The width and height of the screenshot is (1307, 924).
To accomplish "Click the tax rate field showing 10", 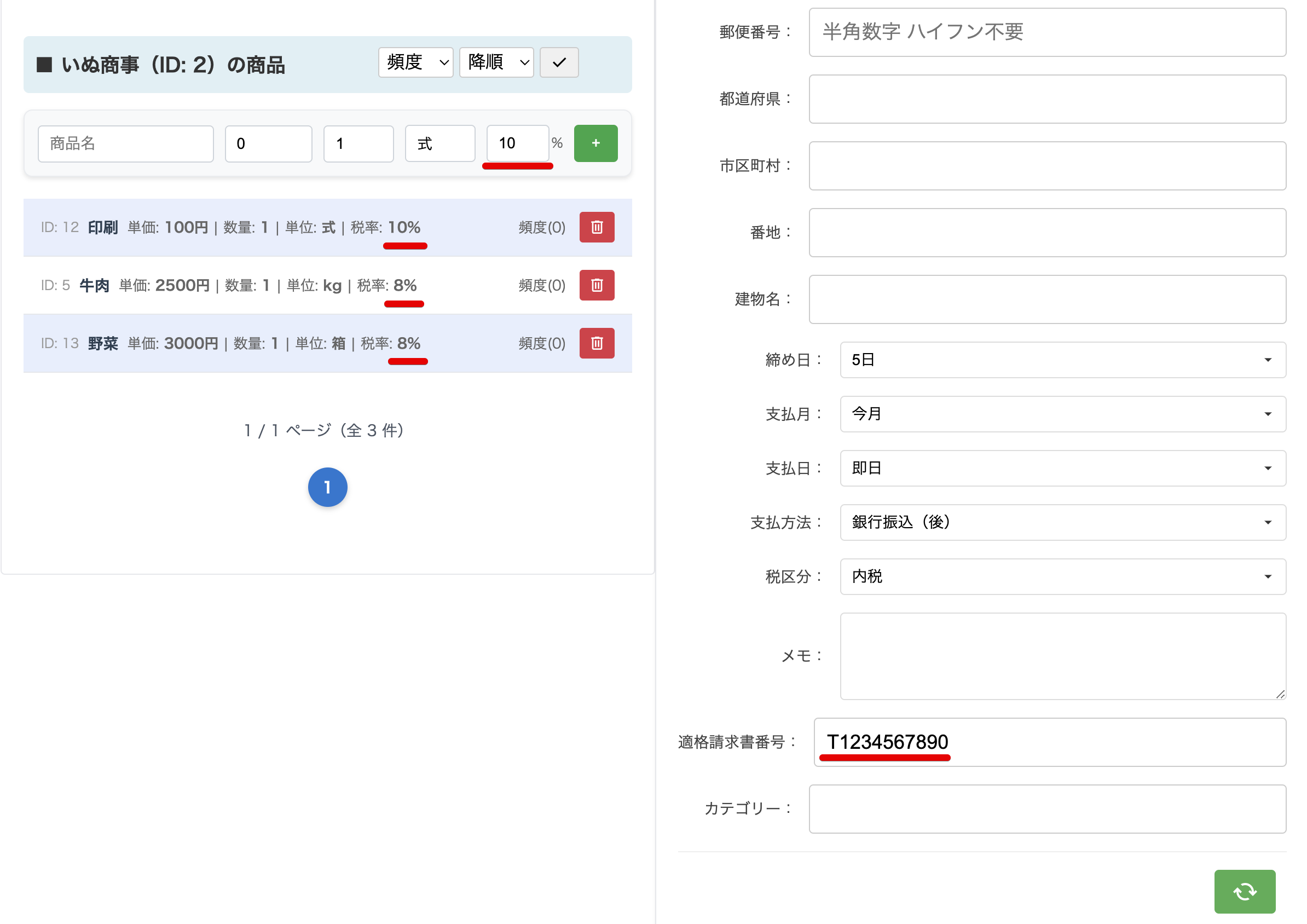I will point(517,143).
